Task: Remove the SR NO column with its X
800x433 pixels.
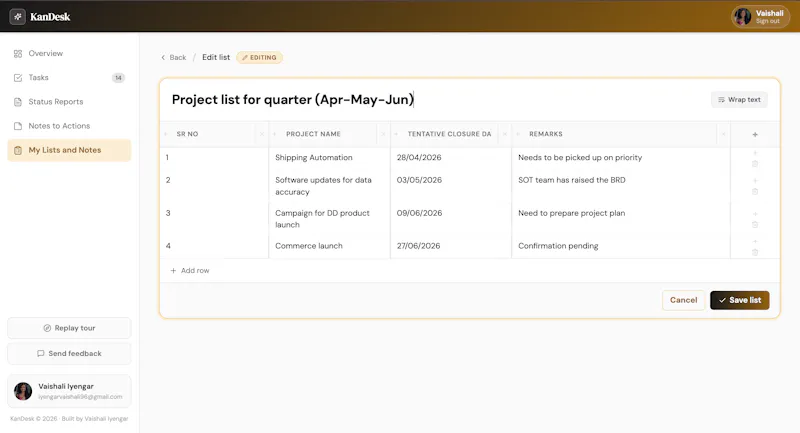Action: (x=262, y=134)
